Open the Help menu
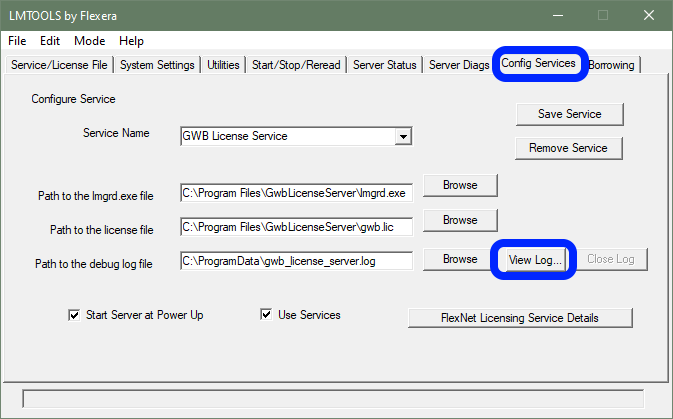 point(131,41)
